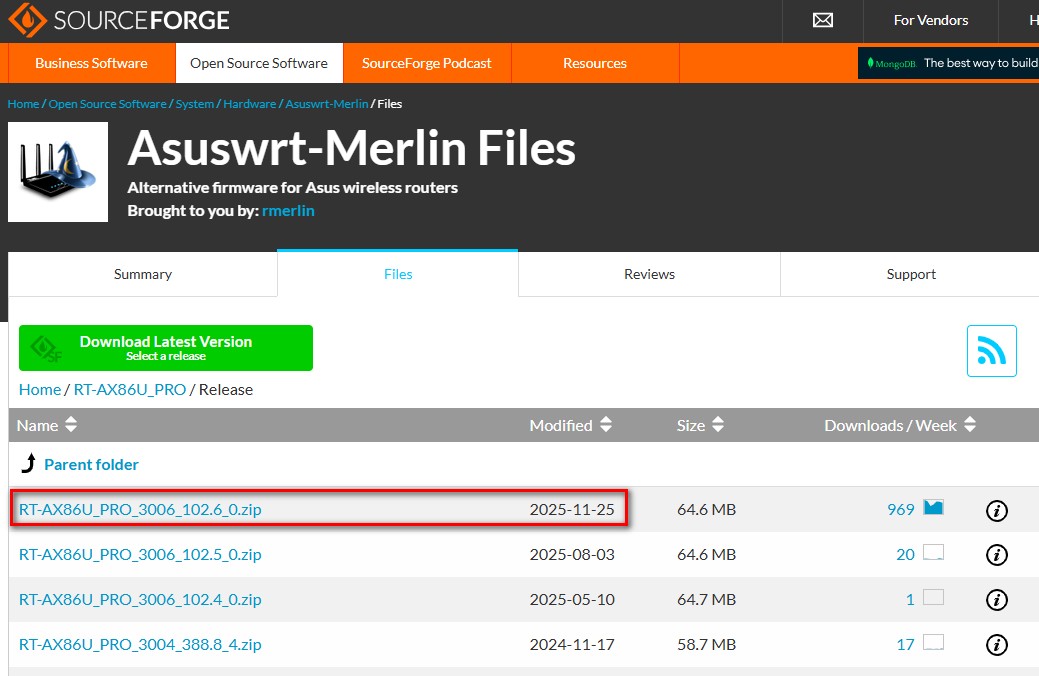
Task: Download RT-AX86U_PRO_3006_102.5_0.zip
Action: [x=140, y=555]
